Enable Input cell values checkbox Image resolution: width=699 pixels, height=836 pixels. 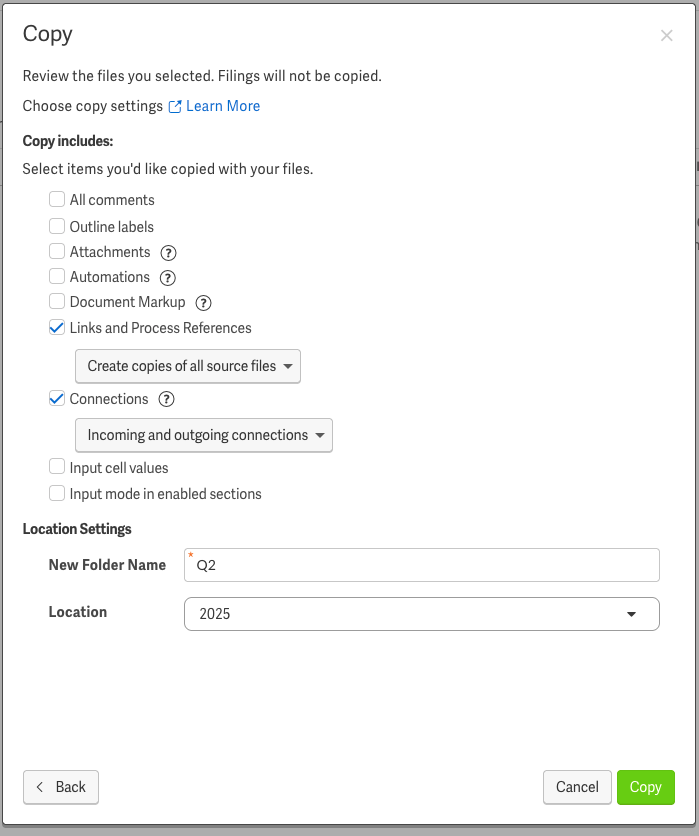coord(57,467)
